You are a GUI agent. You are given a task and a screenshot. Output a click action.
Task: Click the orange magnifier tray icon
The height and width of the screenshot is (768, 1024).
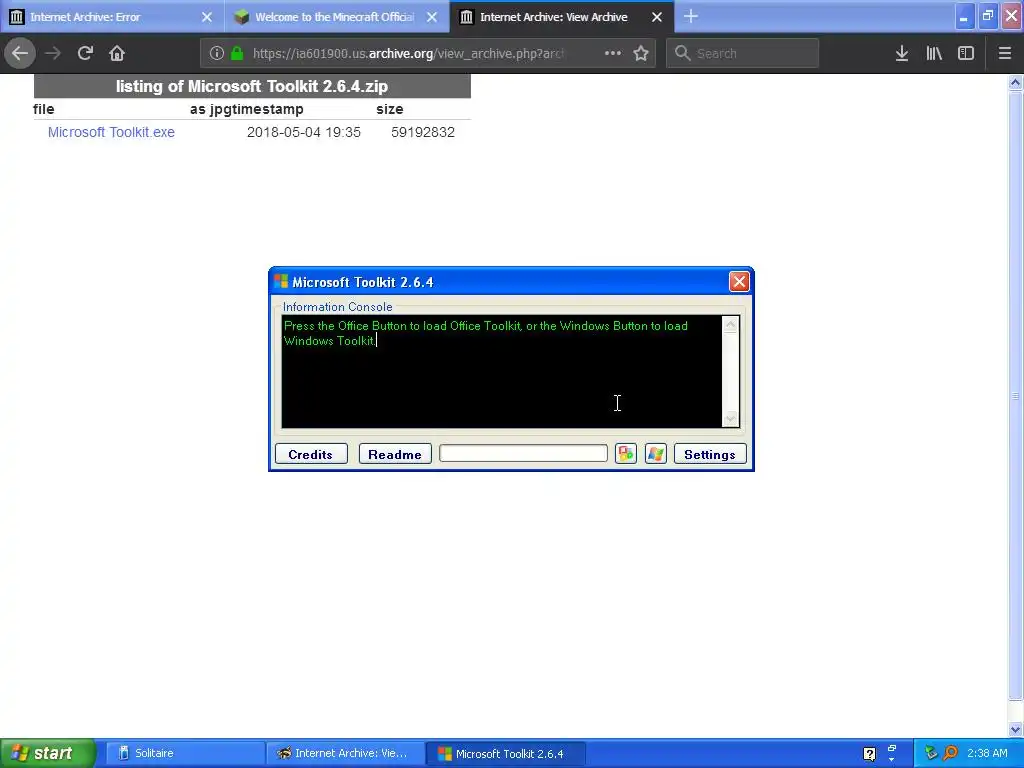[950, 753]
